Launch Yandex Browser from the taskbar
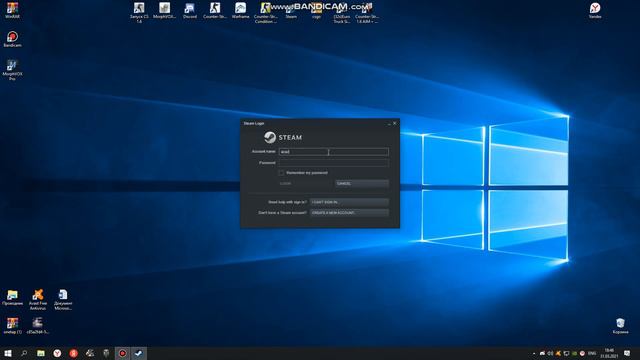 point(57,353)
